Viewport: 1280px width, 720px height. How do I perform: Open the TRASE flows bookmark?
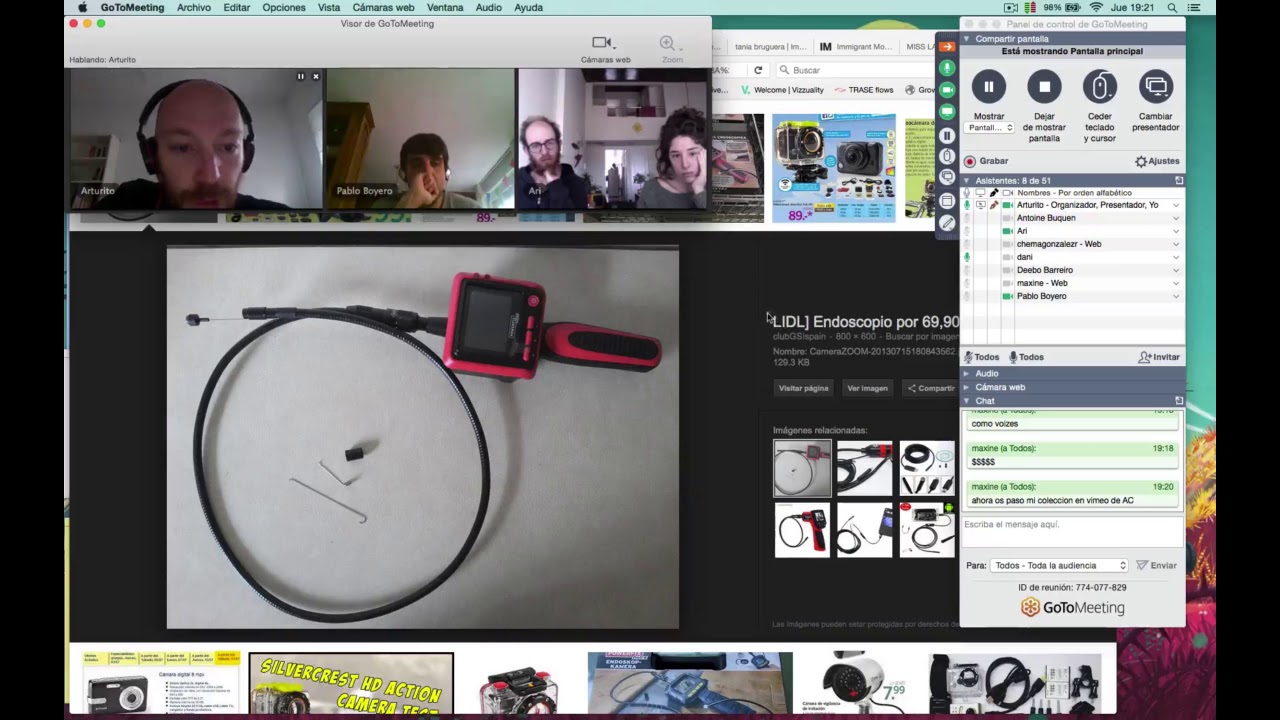click(x=864, y=90)
